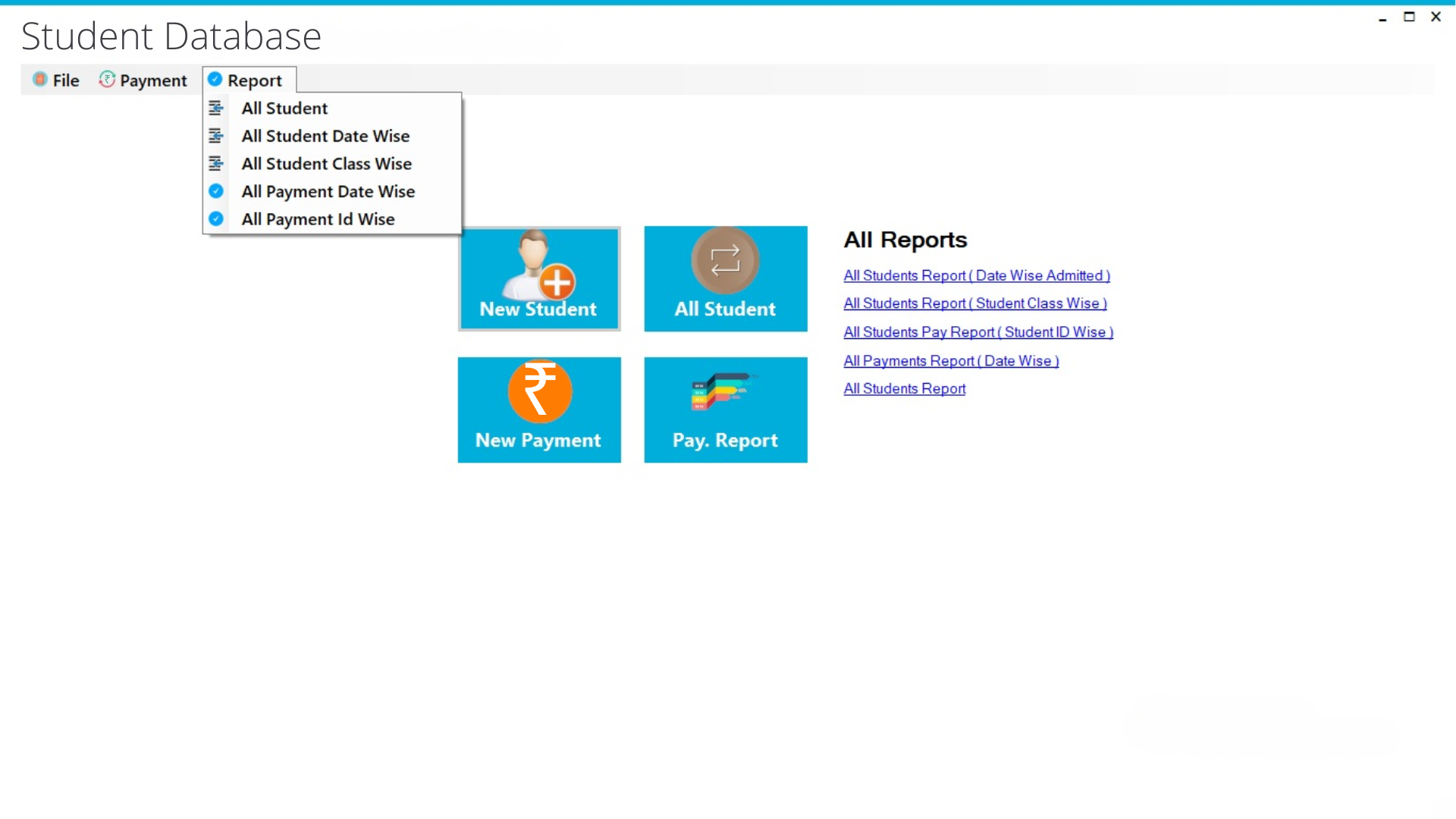Click the New Payment rupee tile
This screenshot has height=819, width=1456.
pos(539,409)
